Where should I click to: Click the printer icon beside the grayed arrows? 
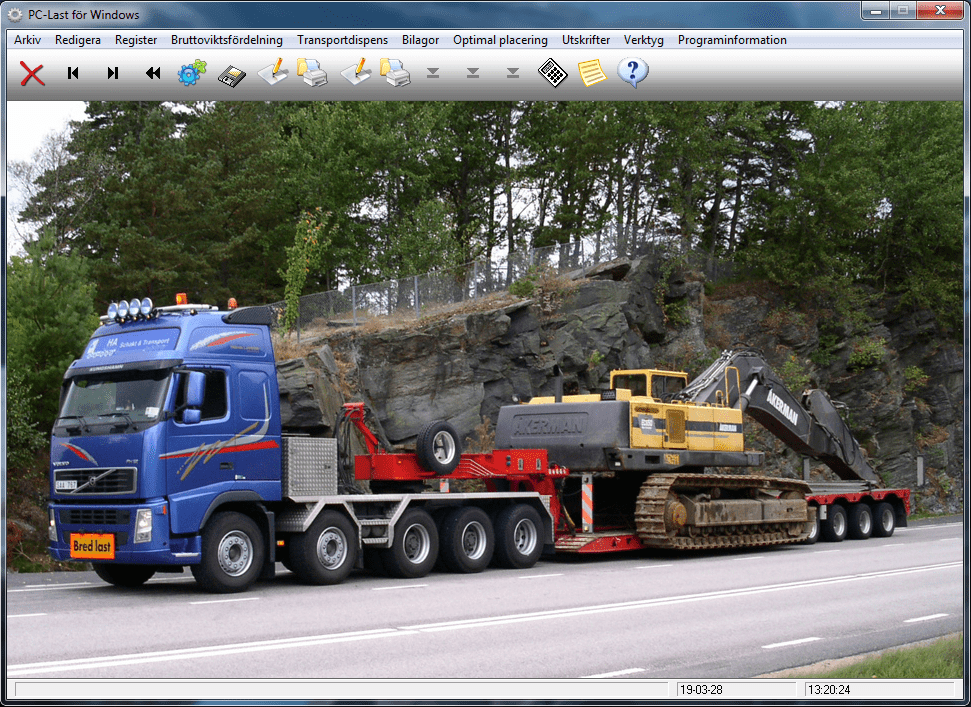(x=395, y=72)
